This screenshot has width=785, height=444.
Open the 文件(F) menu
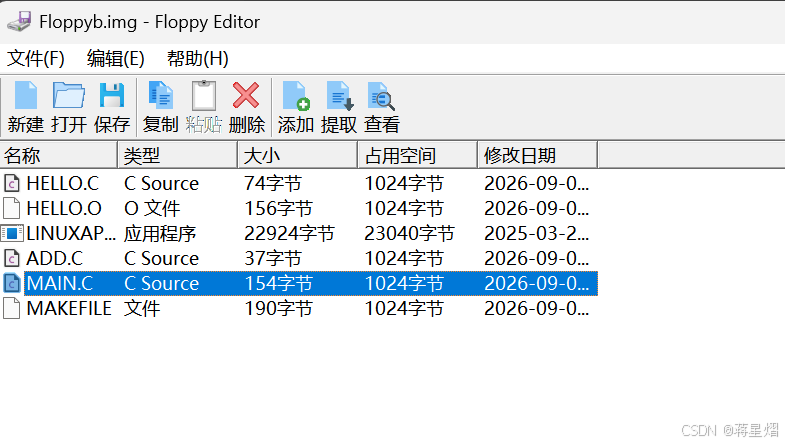[36, 59]
